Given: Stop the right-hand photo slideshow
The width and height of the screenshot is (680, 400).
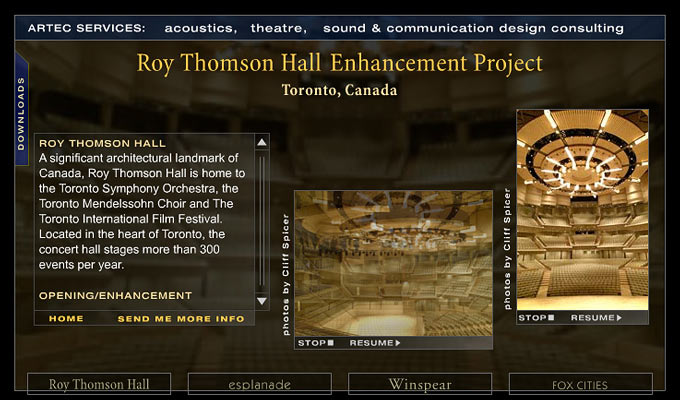Looking at the screenshot, I should (x=536, y=318).
